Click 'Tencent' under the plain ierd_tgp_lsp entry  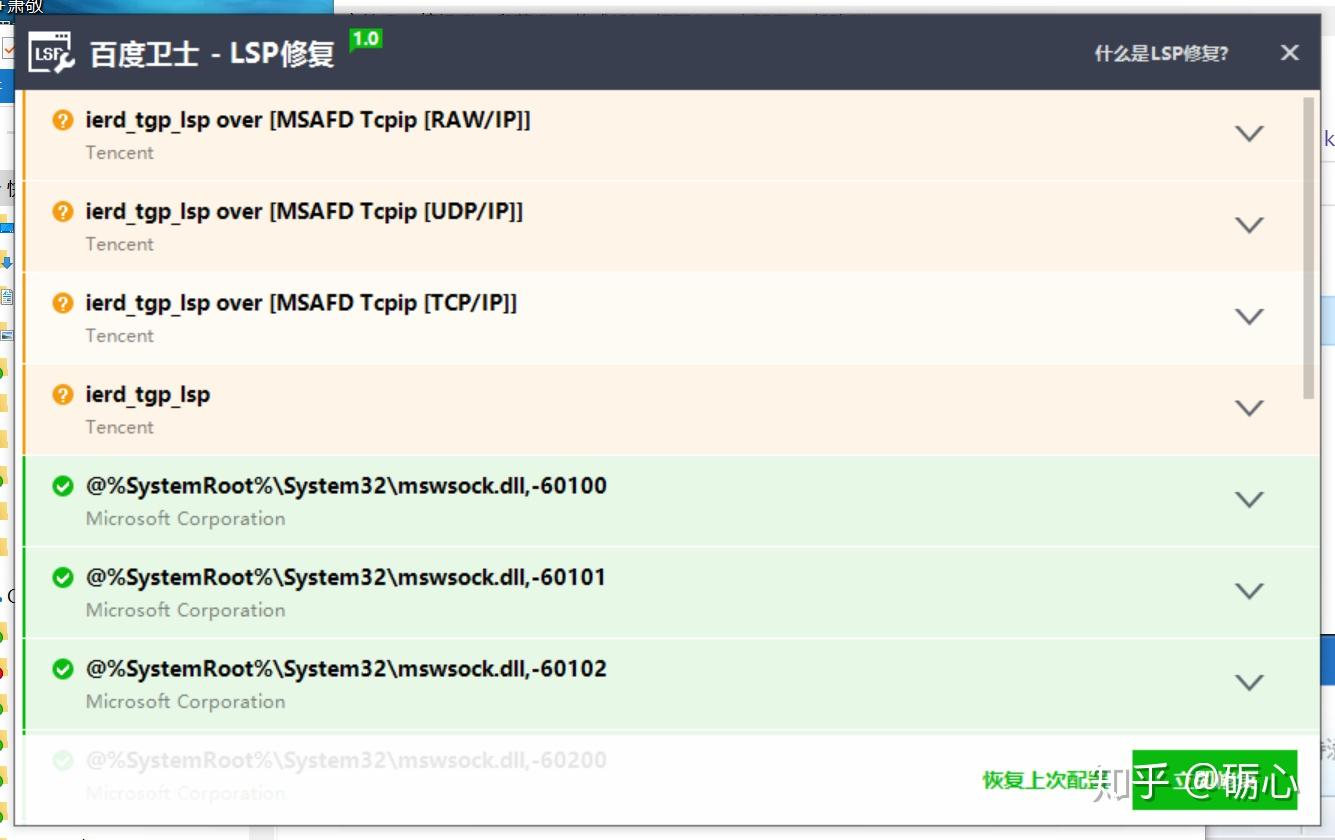(120, 427)
